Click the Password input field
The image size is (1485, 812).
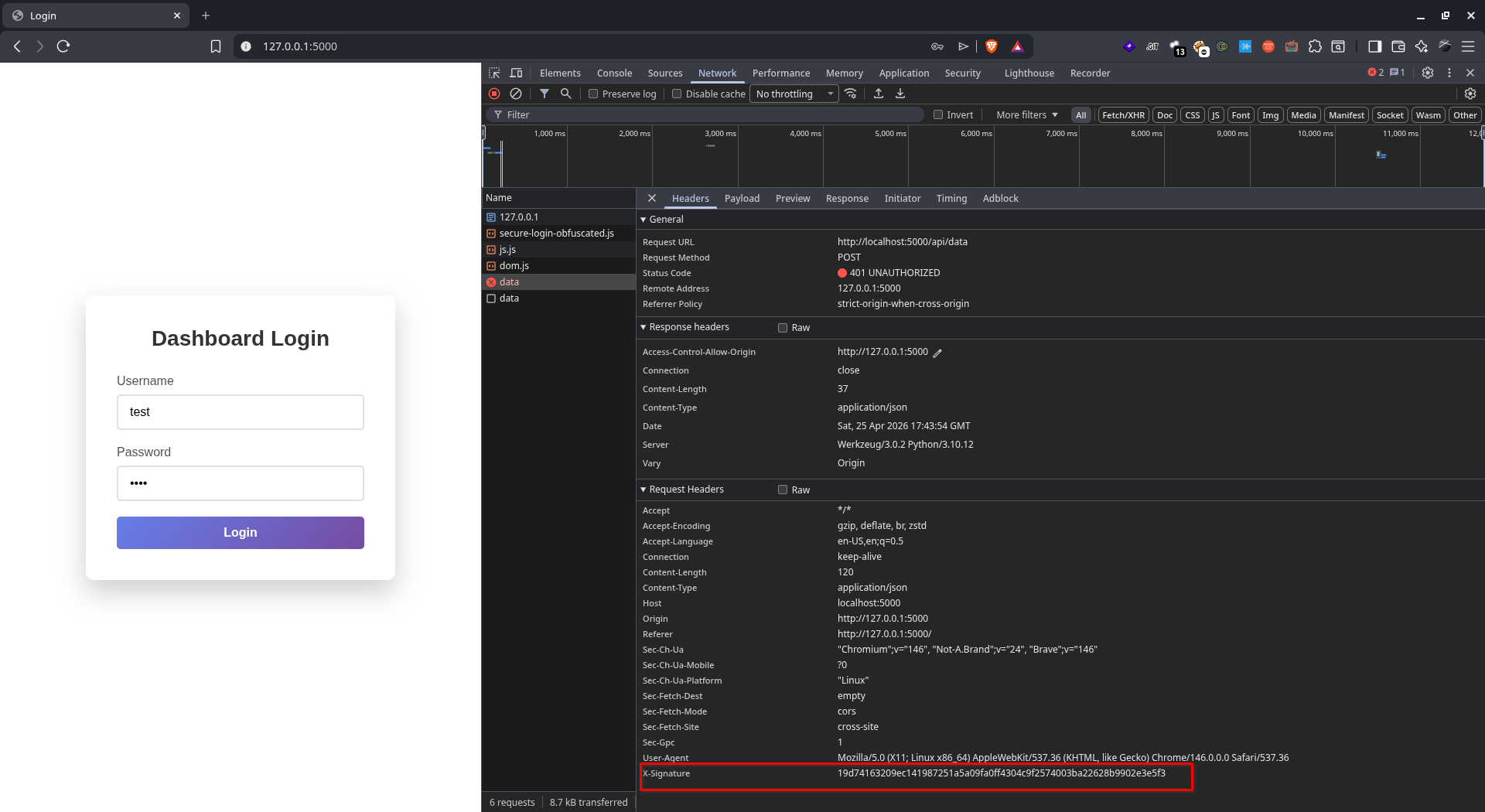[241, 483]
